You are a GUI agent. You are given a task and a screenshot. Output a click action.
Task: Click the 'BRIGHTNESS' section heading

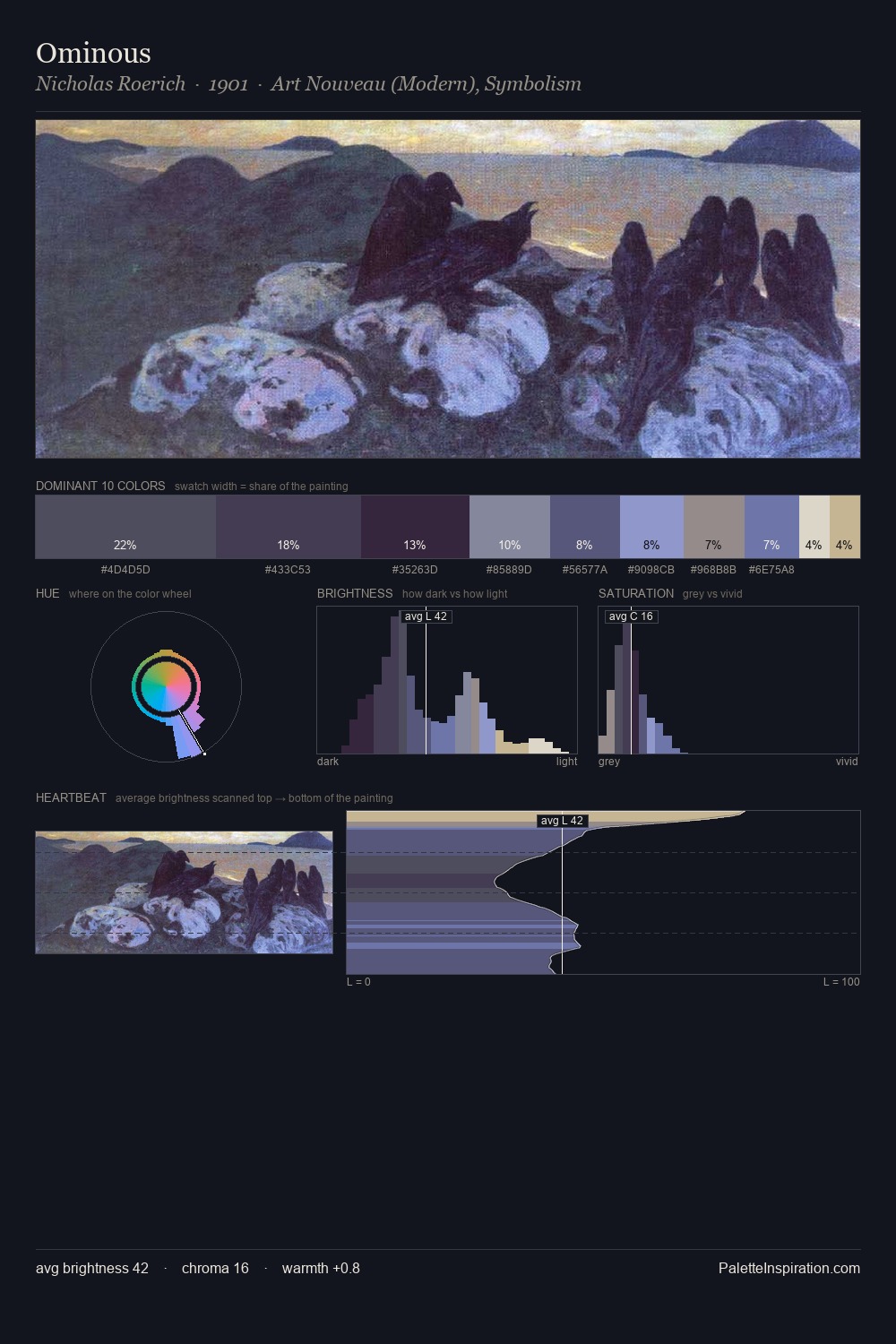(355, 593)
